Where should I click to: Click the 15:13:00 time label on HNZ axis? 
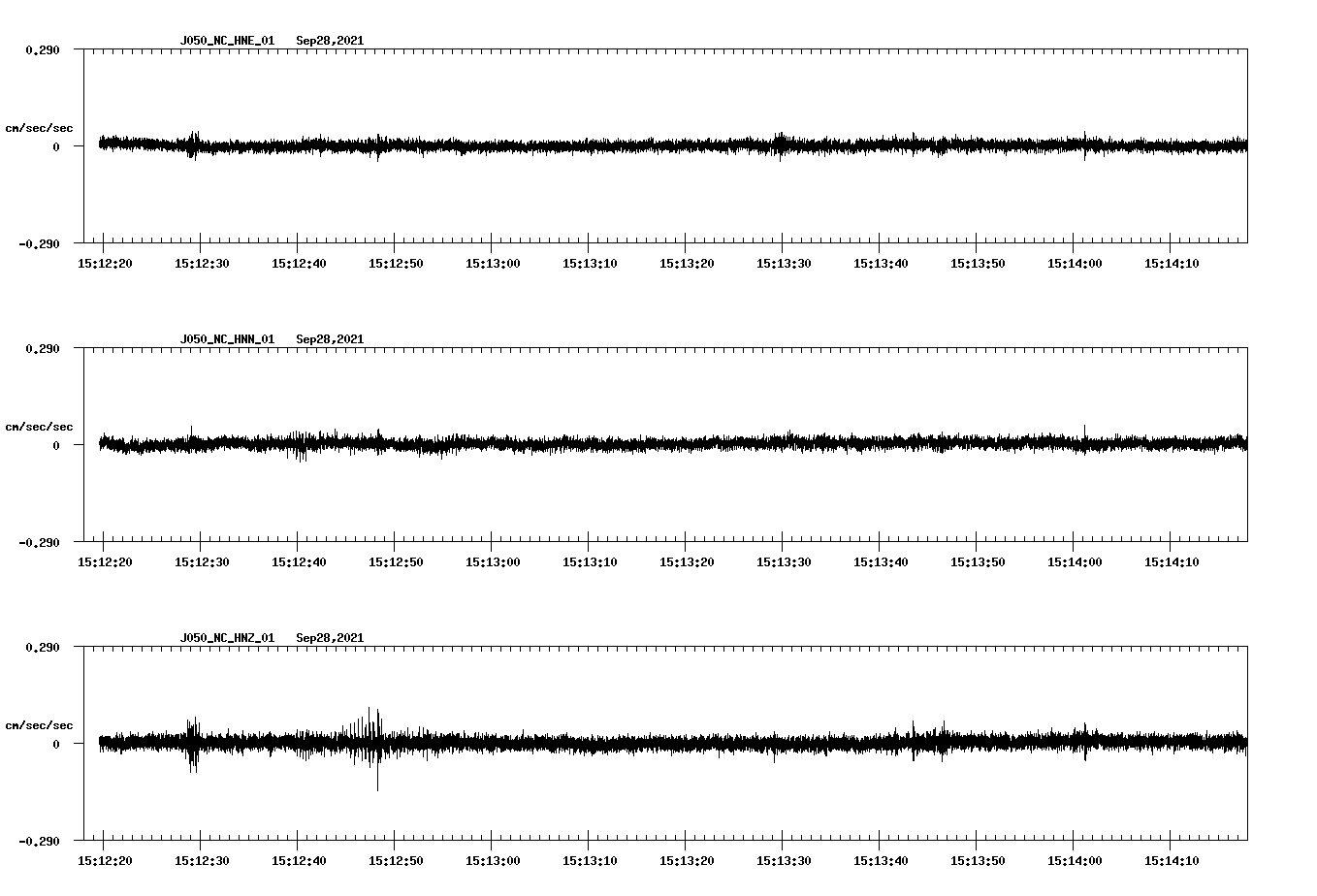point(493,861)
